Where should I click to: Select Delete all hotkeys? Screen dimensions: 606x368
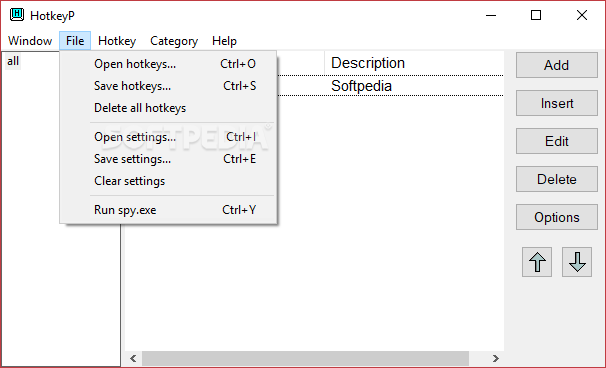168,108
